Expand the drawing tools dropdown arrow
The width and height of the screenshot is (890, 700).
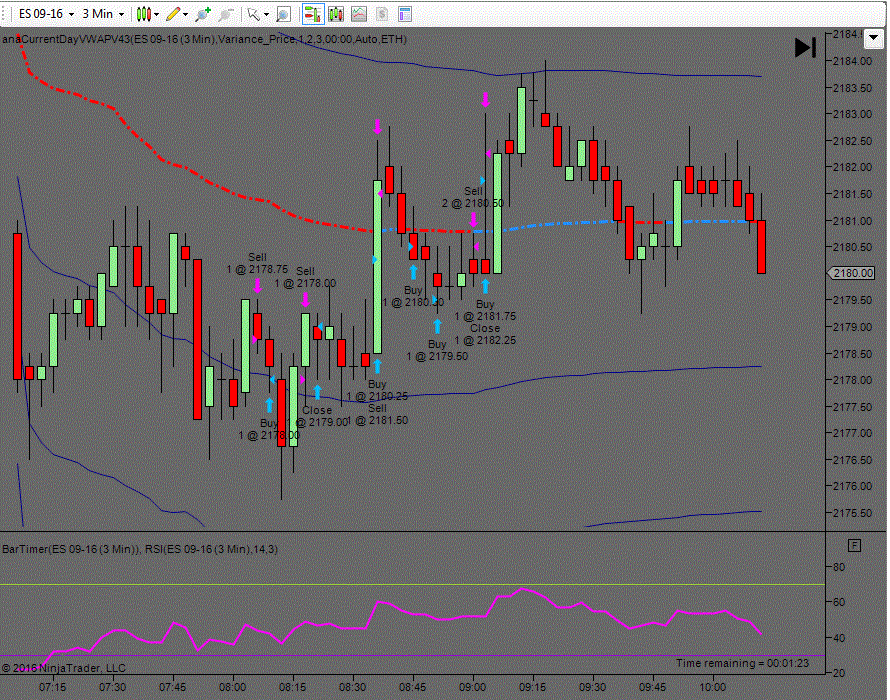(x=186, y=14)
